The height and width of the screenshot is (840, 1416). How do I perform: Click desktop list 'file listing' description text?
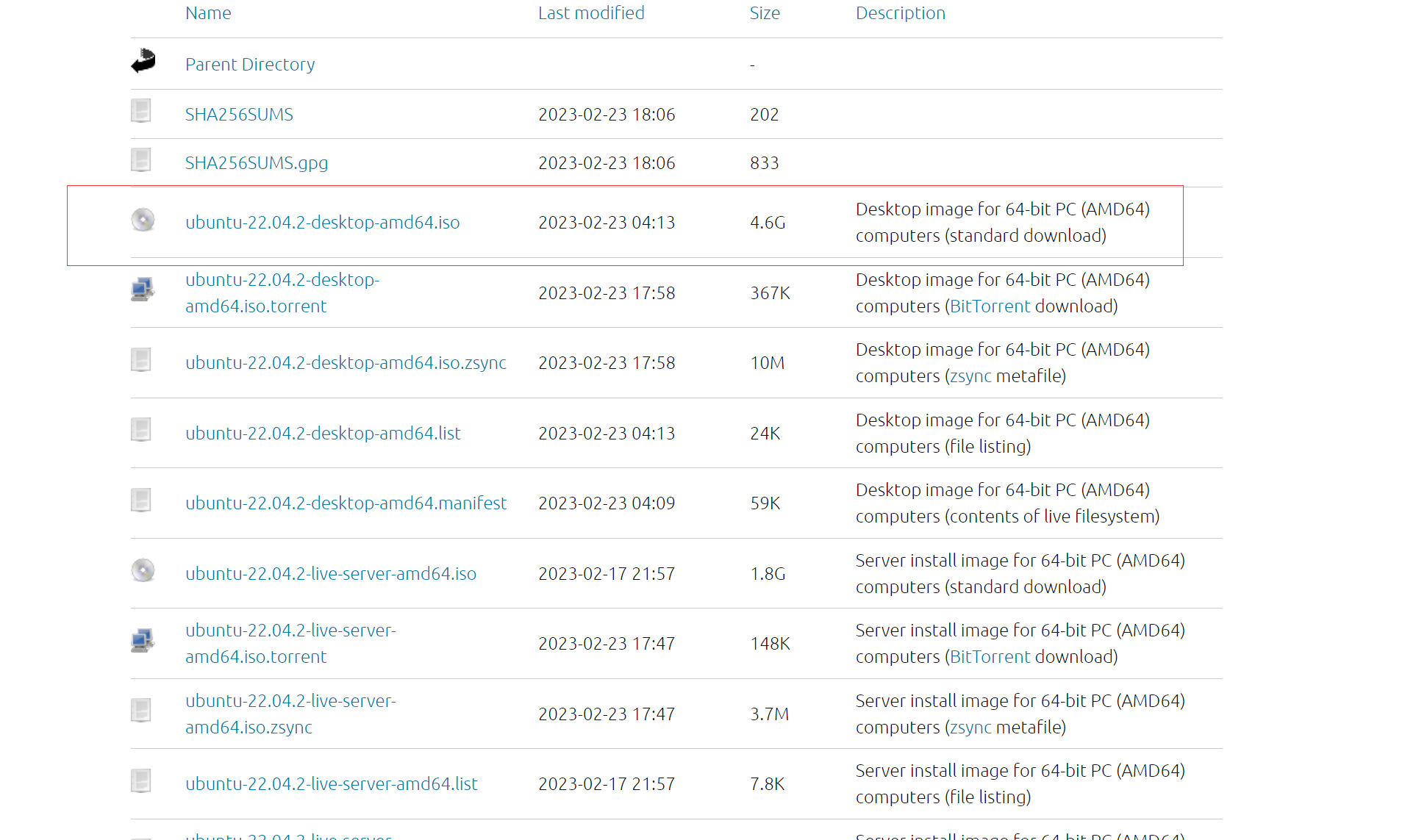pos(987,447)
